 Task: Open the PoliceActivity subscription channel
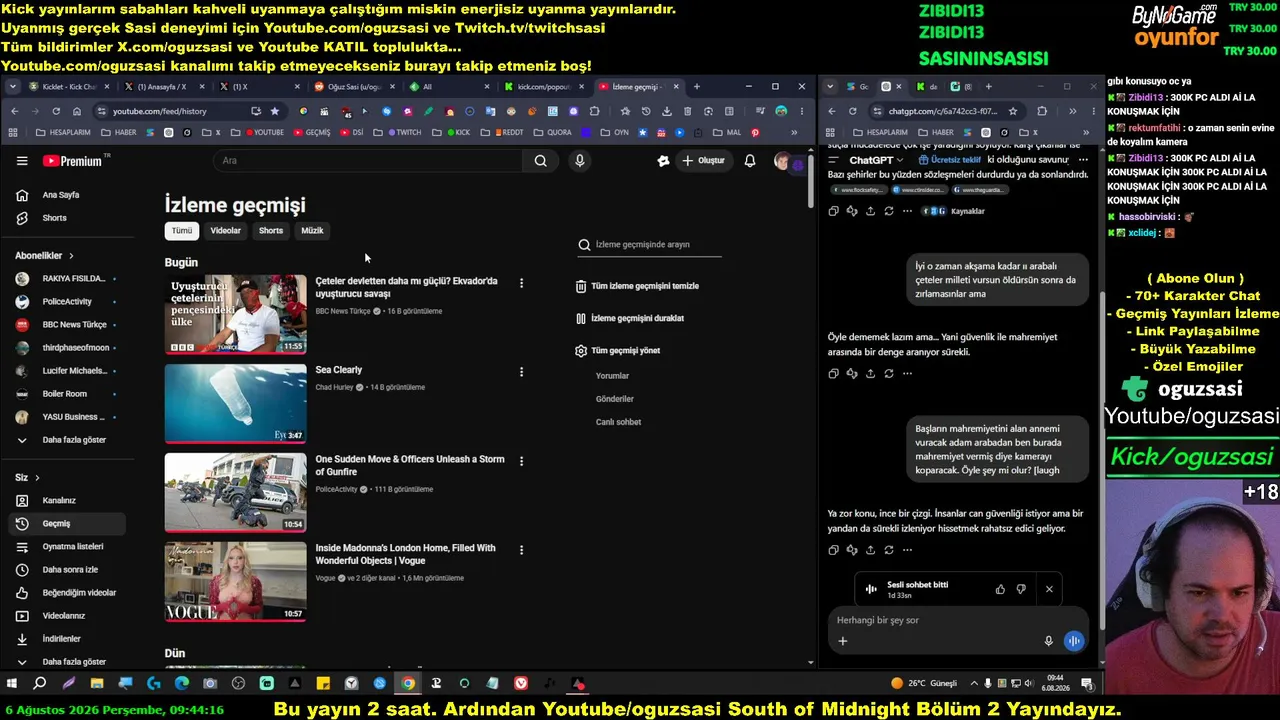click(x=66, y=302)
